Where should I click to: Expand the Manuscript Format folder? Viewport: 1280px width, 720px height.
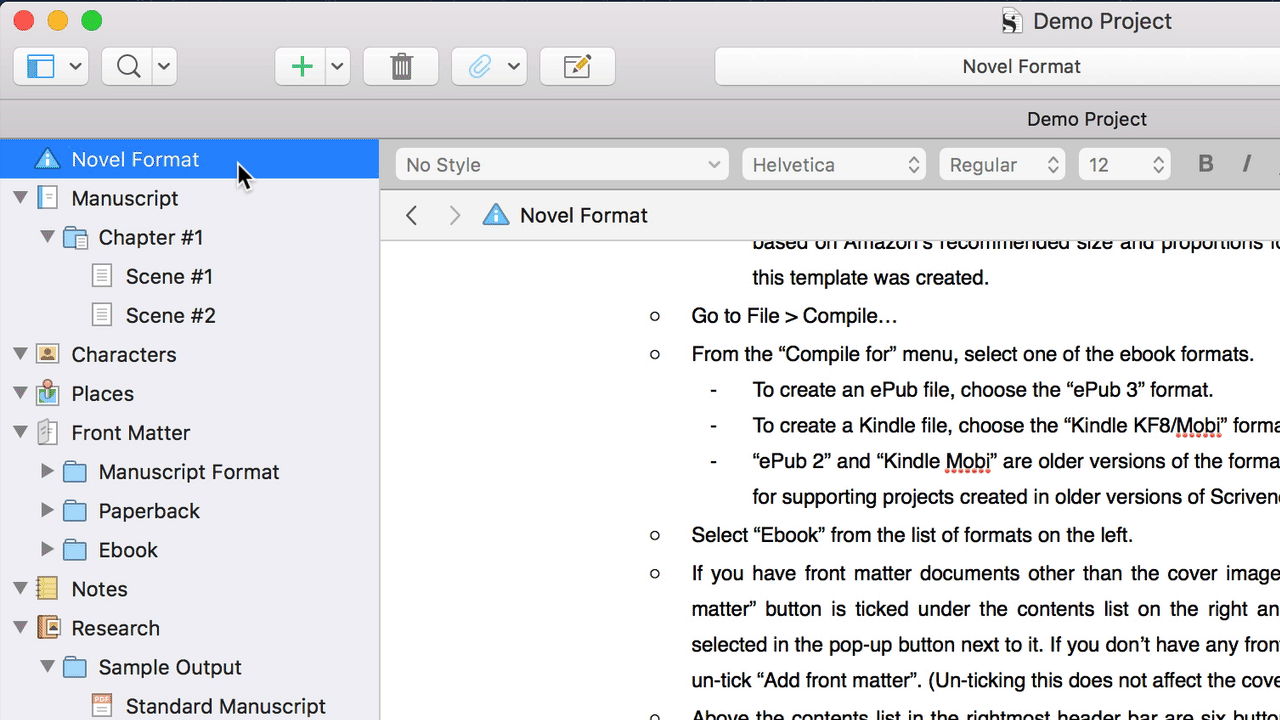47,471
